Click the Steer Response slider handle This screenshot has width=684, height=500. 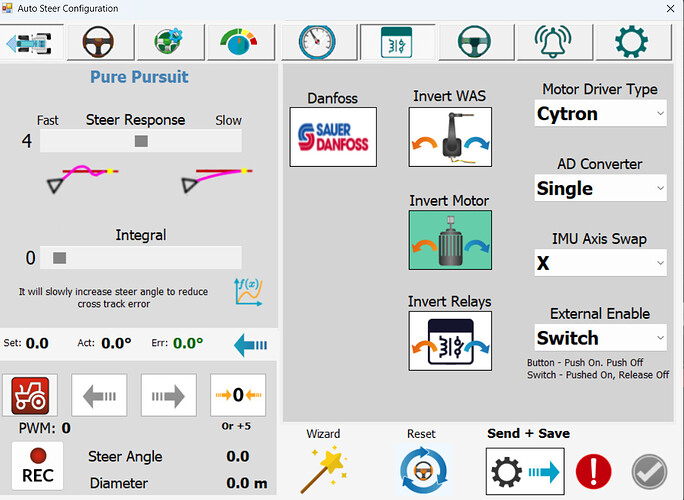point(141,141)
